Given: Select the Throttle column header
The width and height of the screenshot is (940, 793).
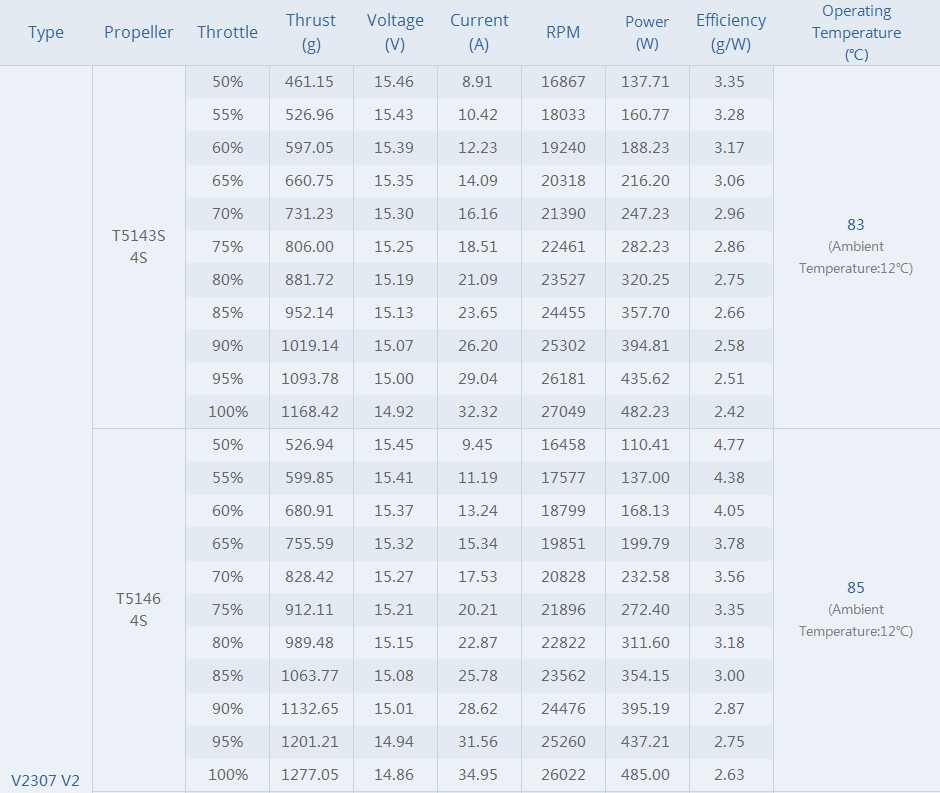Looking at the screenshot, I should pos(227,33).
